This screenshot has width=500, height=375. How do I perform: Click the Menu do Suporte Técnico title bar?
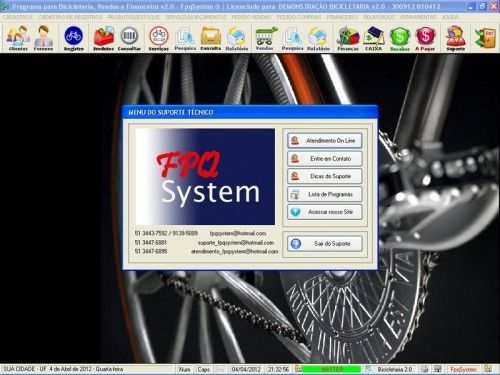pos(250,112)
